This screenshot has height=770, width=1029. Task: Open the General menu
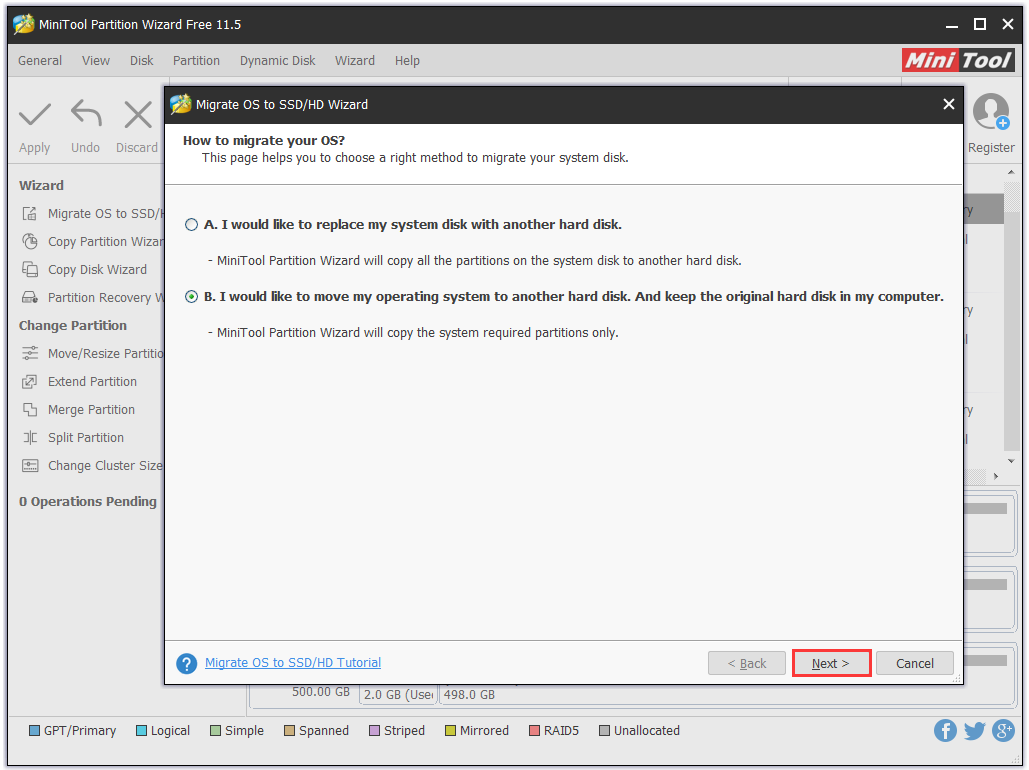click(40, 60)
